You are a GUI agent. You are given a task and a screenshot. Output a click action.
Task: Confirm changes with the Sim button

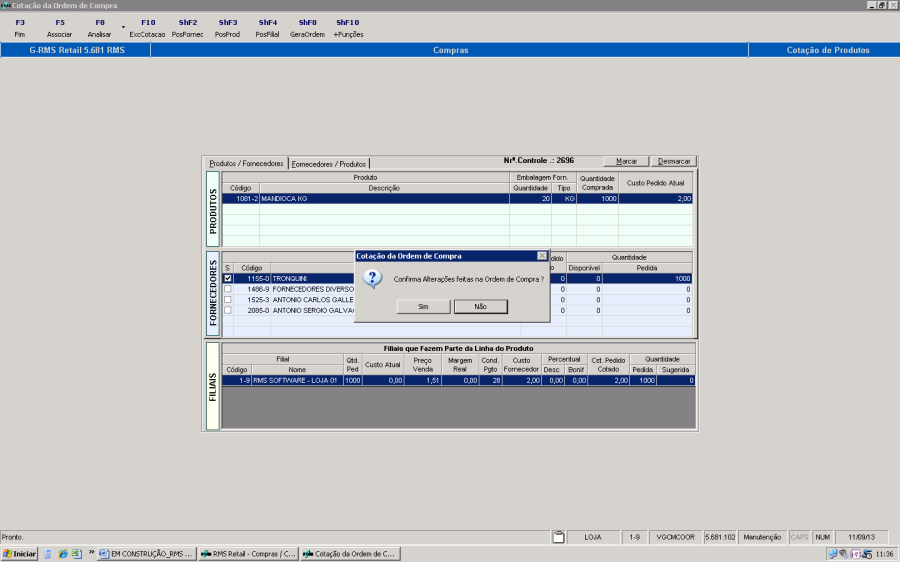click(422, 307)
